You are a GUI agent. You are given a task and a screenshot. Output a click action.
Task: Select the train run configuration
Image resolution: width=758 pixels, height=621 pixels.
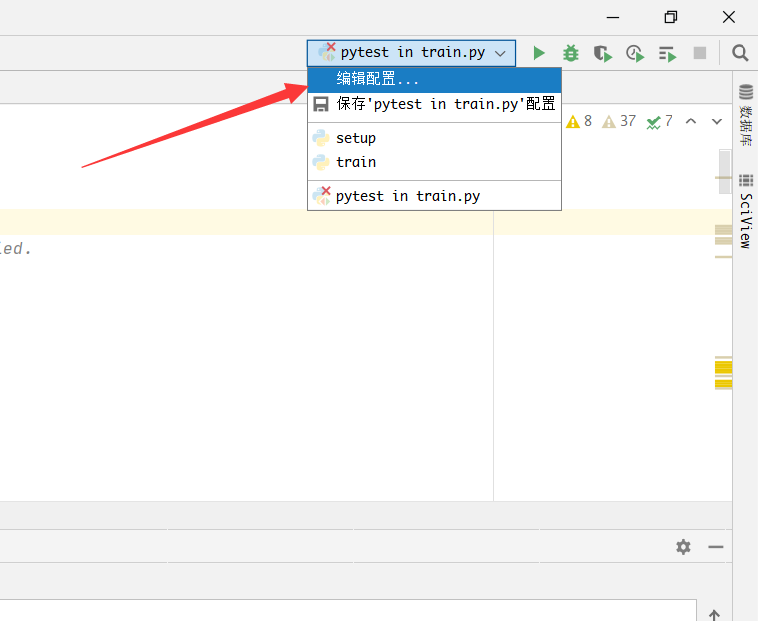pyautogui.click(x=434, y=162)
